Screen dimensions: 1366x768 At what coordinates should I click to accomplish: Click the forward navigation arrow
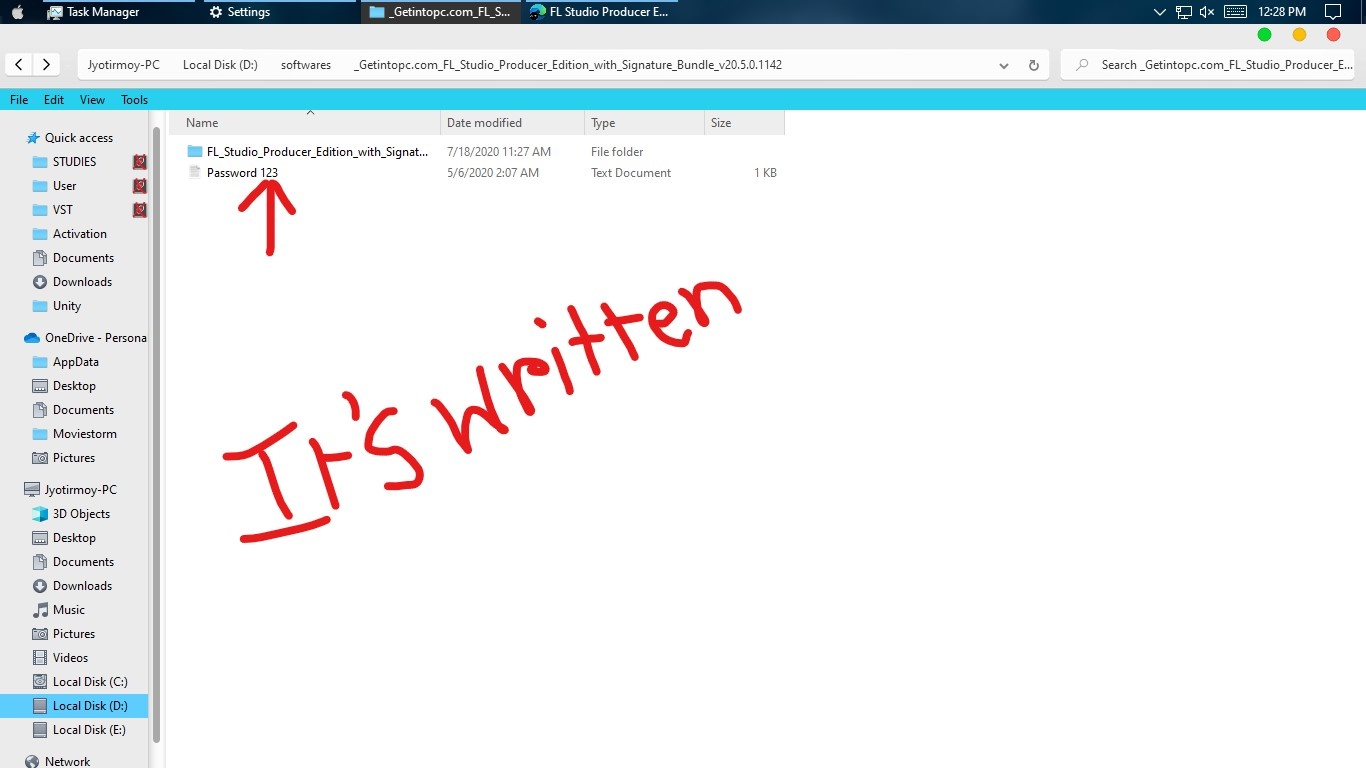pos(46,64)
